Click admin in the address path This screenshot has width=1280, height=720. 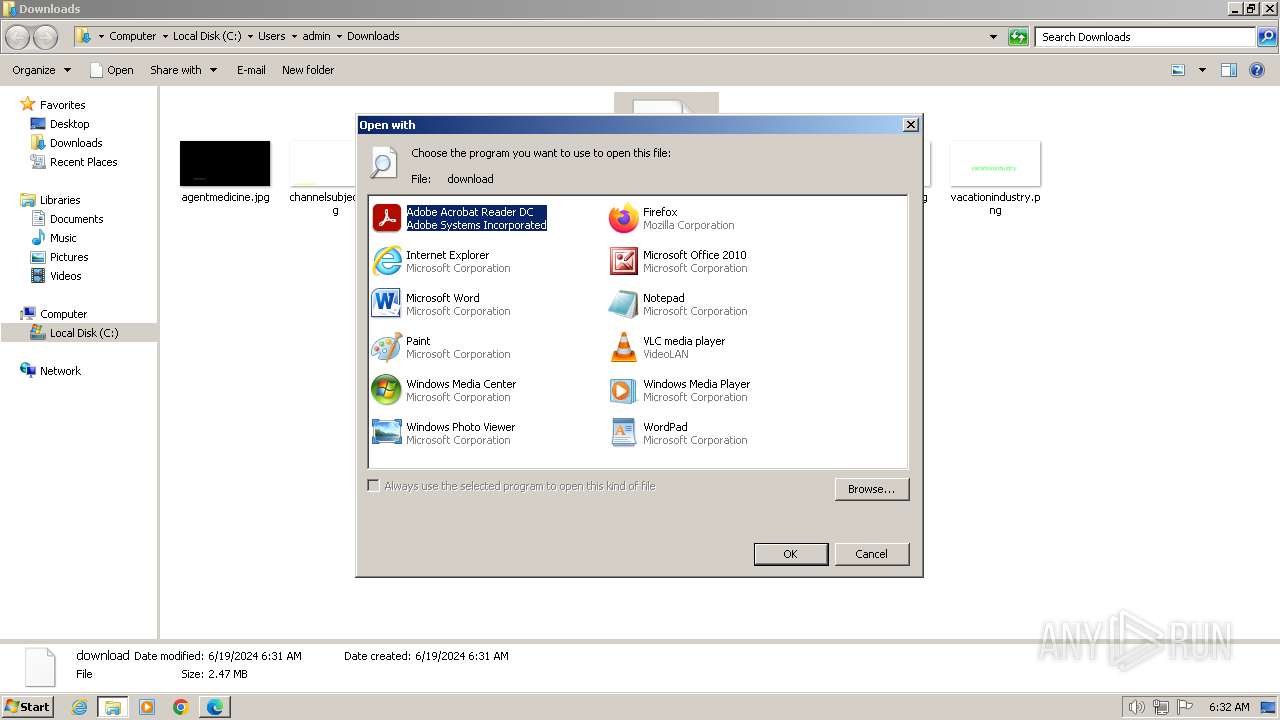tap(316, 36)
